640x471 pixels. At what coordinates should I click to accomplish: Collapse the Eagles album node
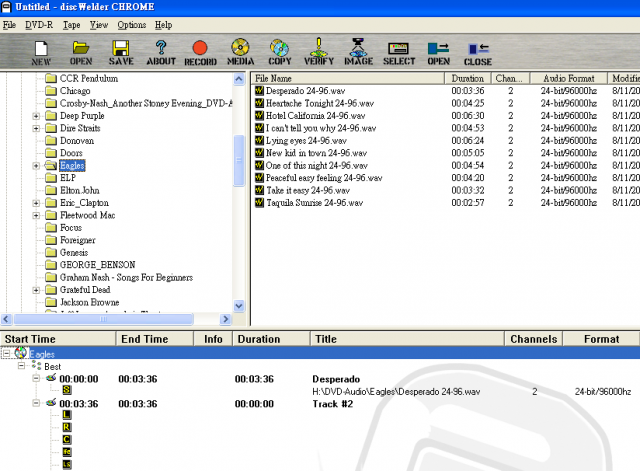click(x=7, y=353)
